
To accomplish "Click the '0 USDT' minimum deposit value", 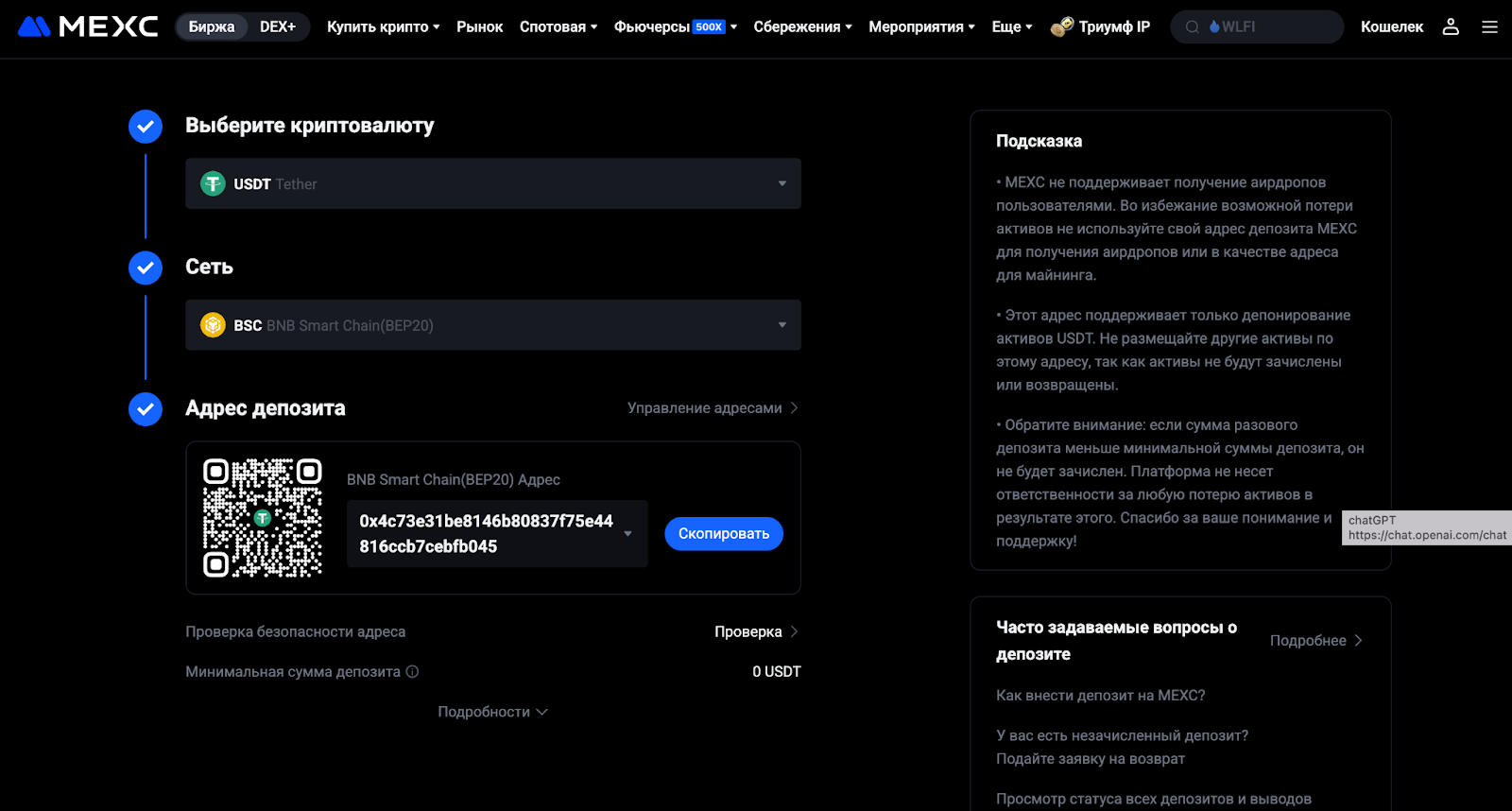I will coord(777,672).
